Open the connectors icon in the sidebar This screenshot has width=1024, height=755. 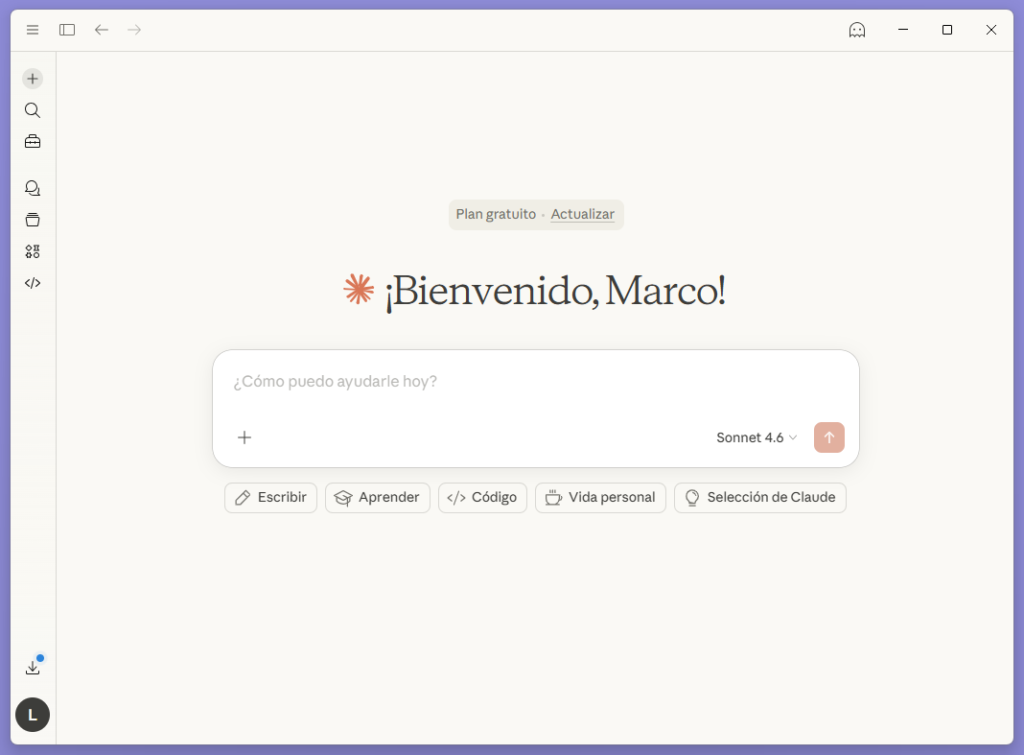click(x=32, y=251)
